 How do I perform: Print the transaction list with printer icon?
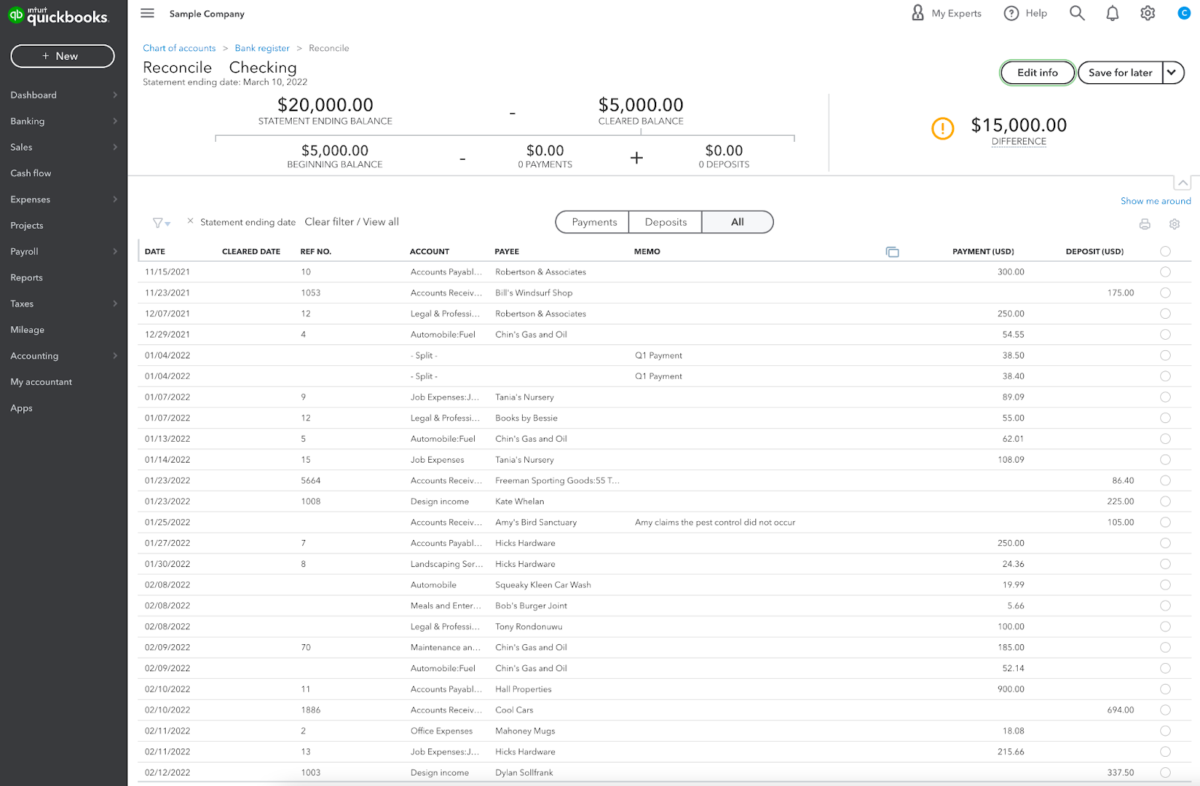(1144, 224)
